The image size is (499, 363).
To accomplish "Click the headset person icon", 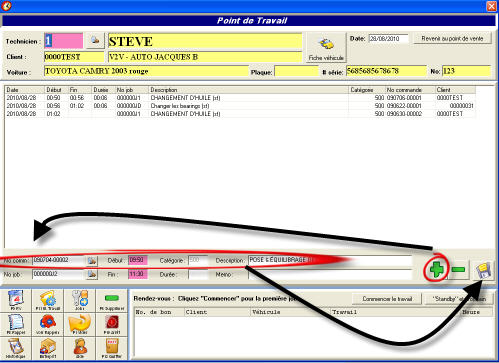I will [80, 348].
